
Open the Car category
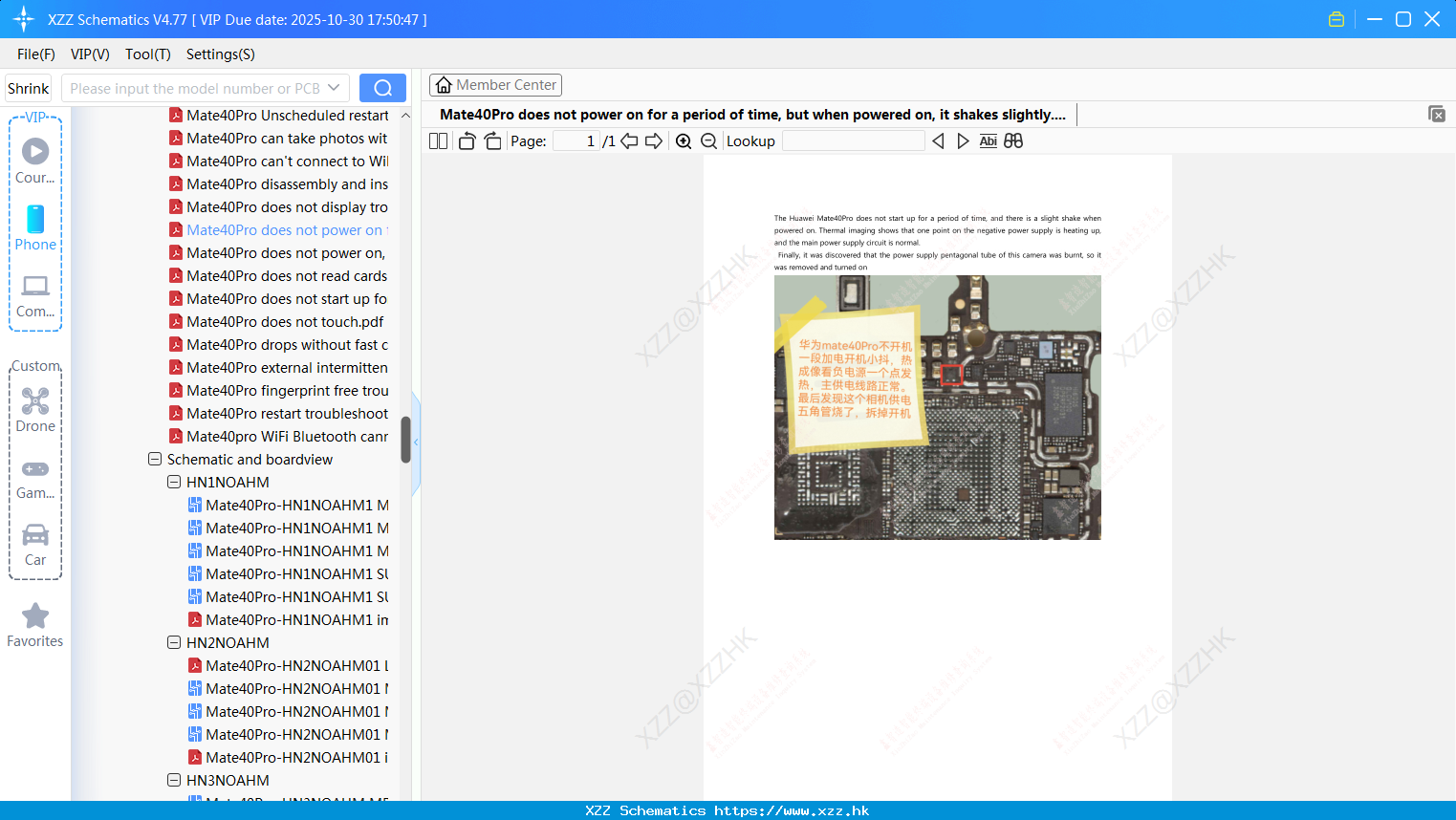coord(35,545)
